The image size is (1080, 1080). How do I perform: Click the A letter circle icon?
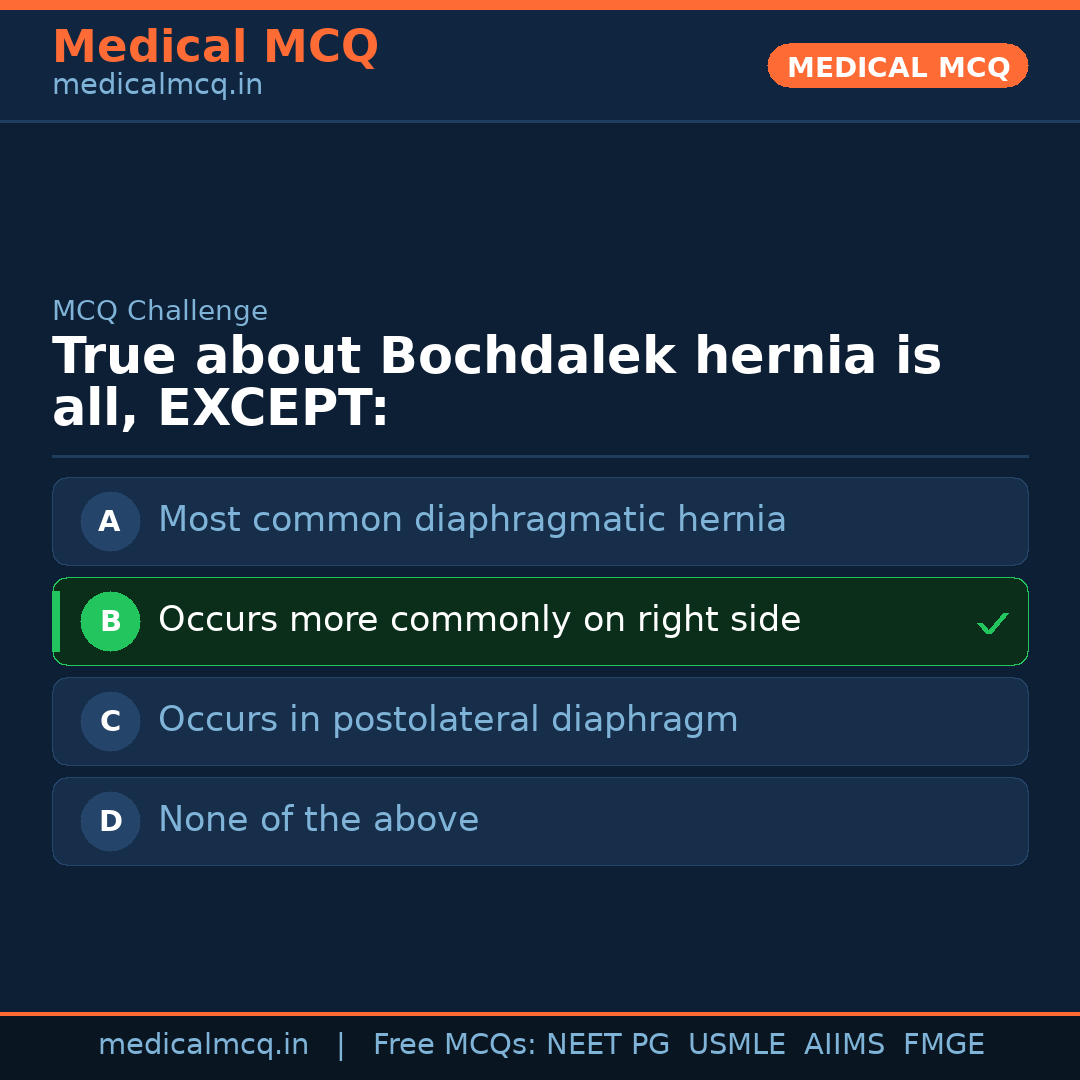(110, 521)
